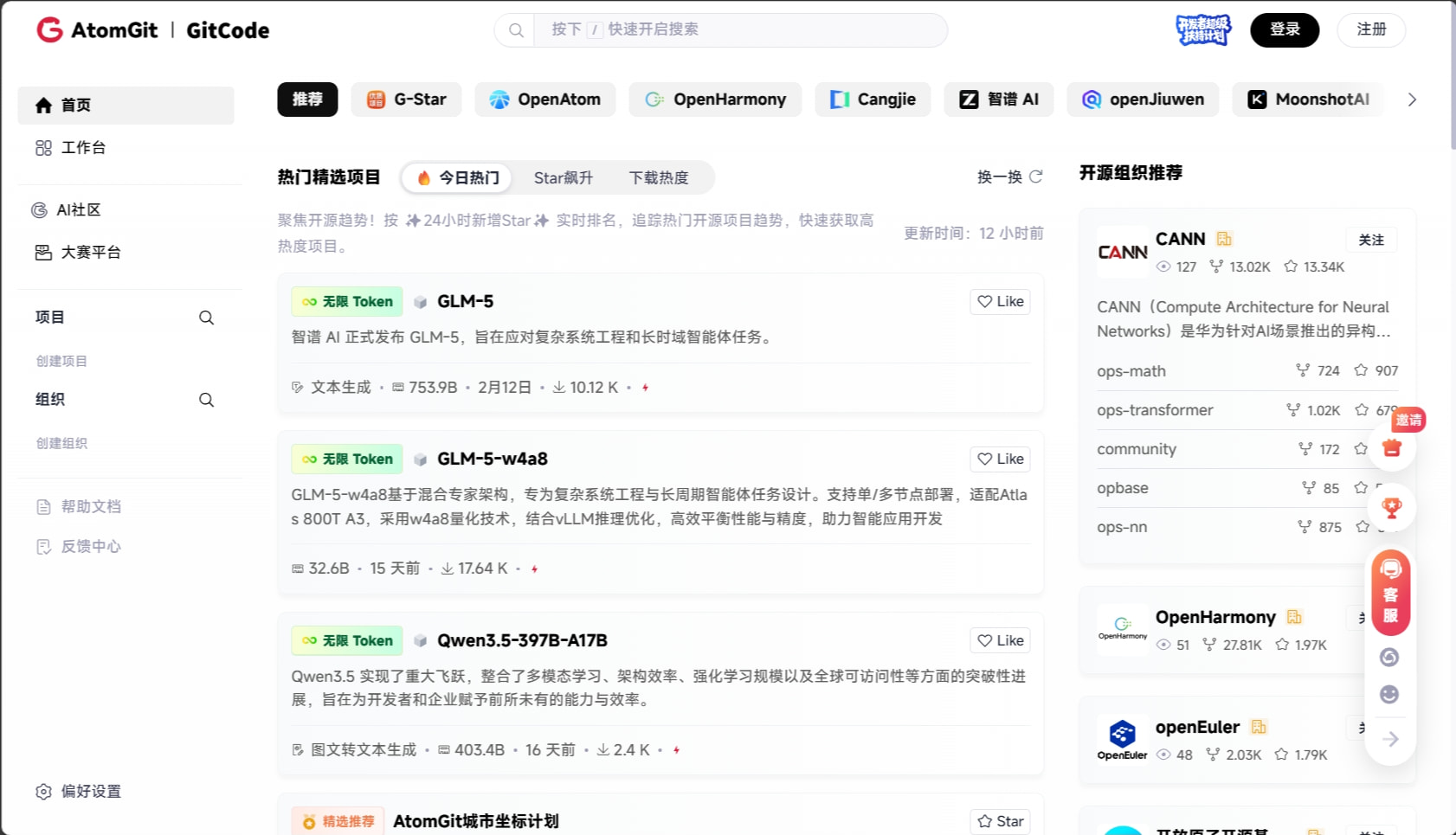Star the AtomGit城市坐标计划 project
Image resolution: width=1456 pixels, height=835 pixels.
(1001, 821)
